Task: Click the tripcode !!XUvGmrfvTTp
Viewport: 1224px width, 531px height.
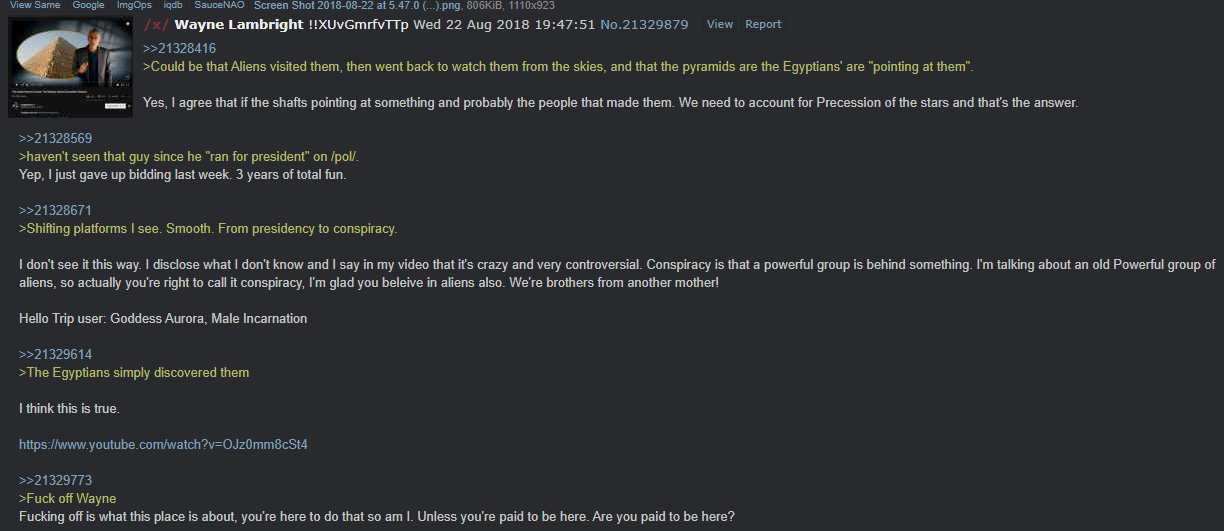Action: (x=359, y=24)
